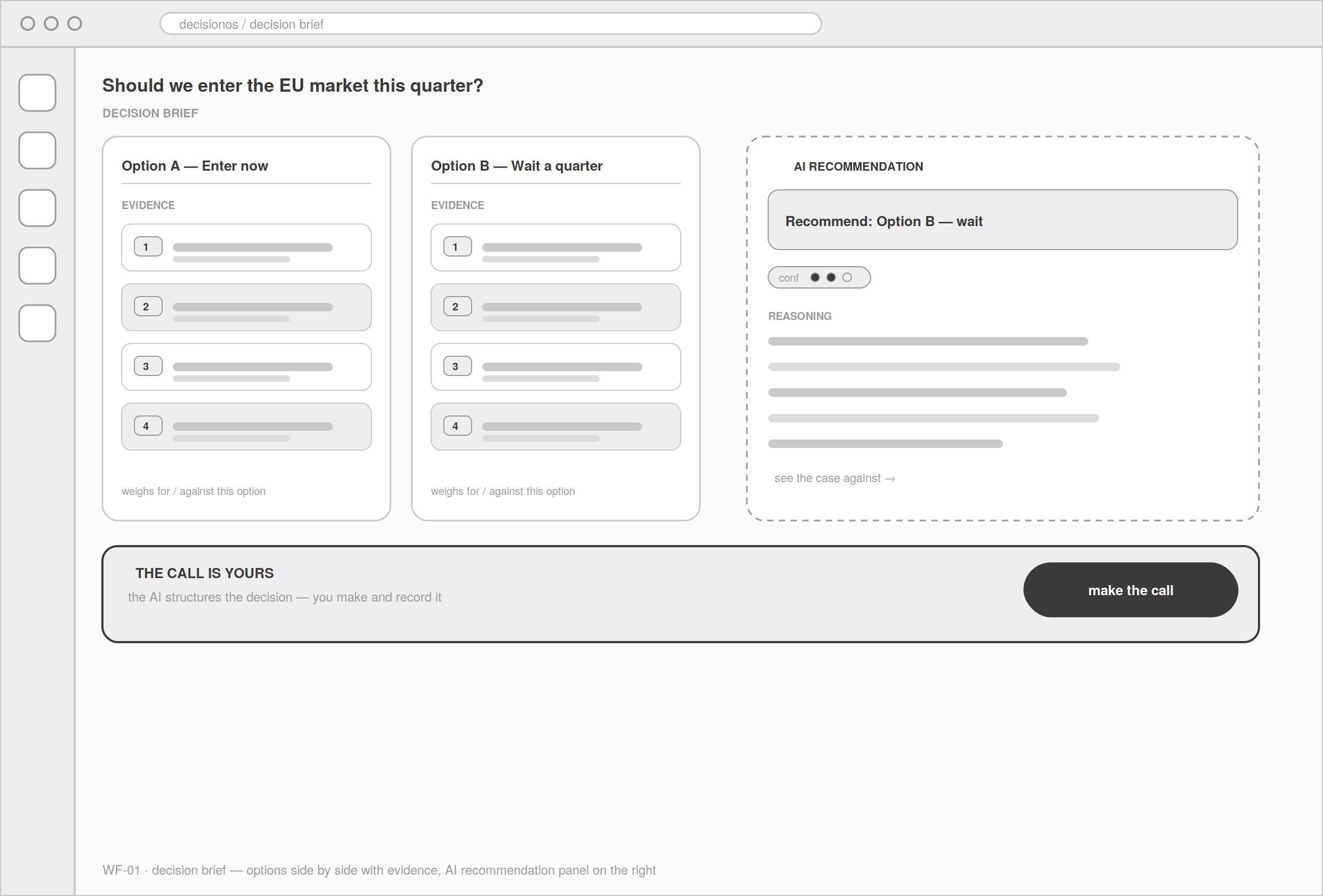Click the AI structures the decision text

(x=285, y=597)
